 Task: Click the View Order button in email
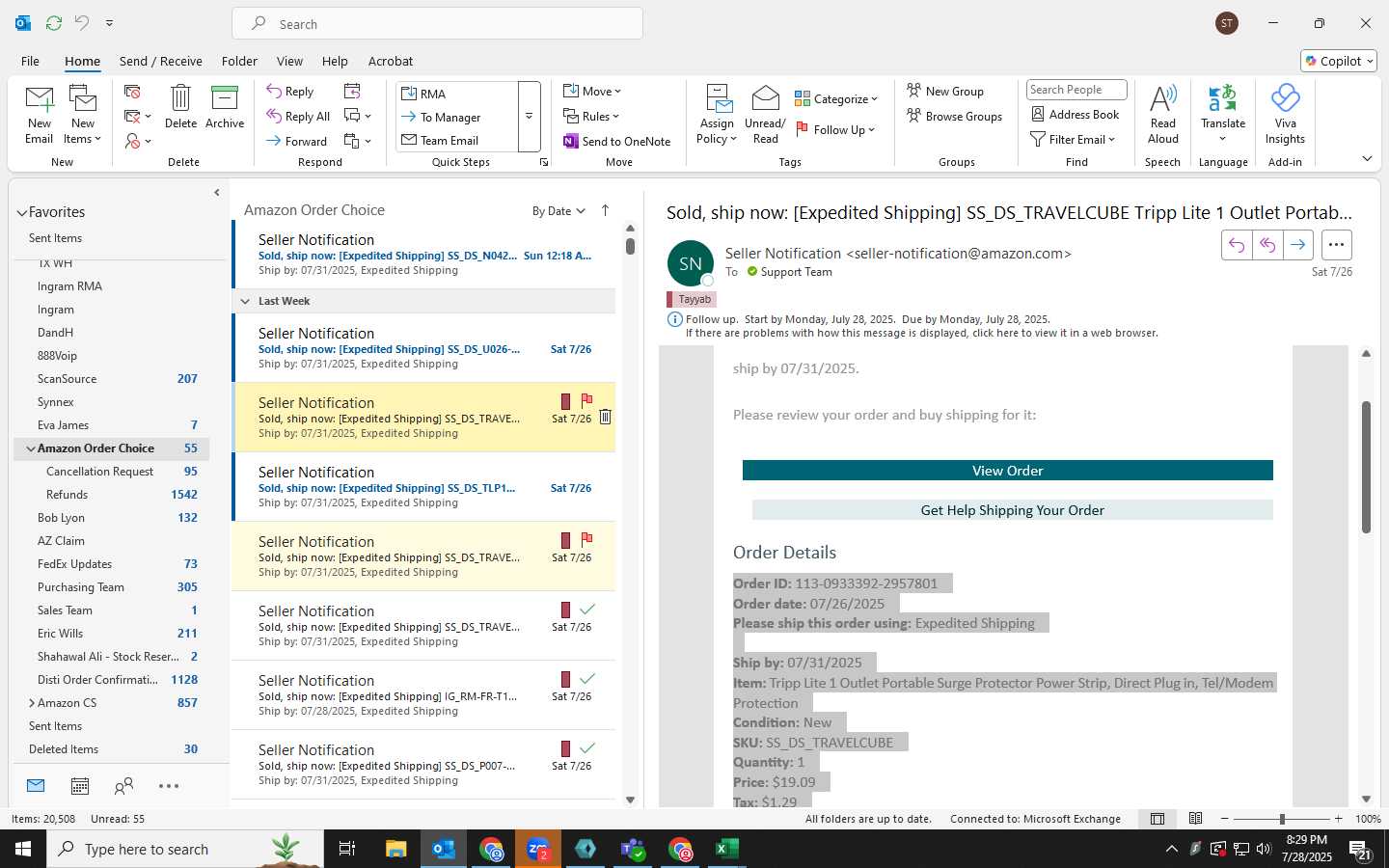(1008, 471)
